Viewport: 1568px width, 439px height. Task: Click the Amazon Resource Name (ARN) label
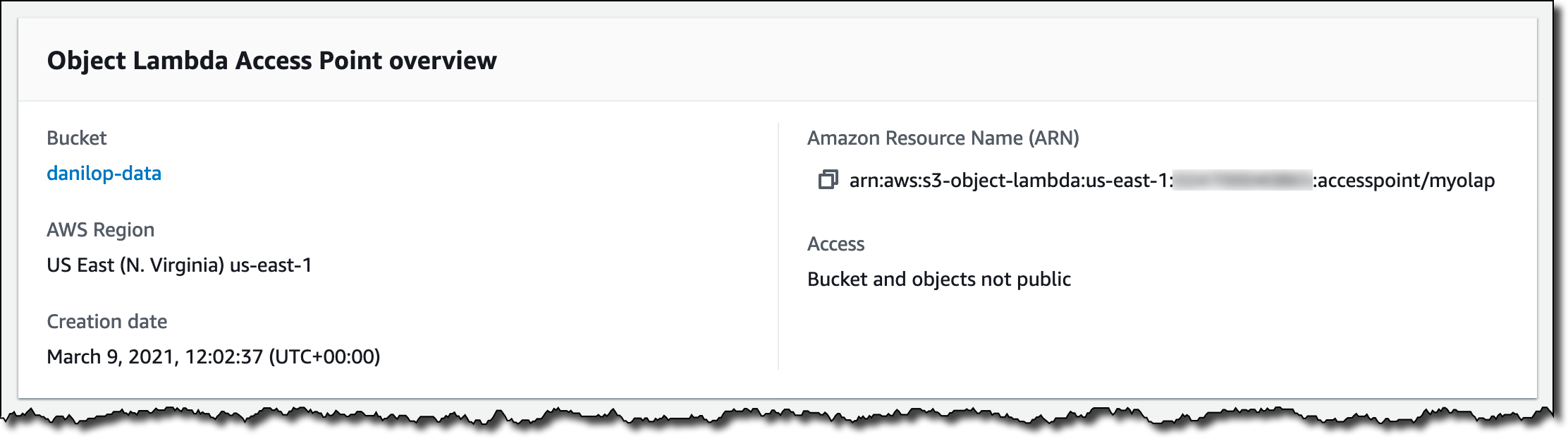pos(943,138)
